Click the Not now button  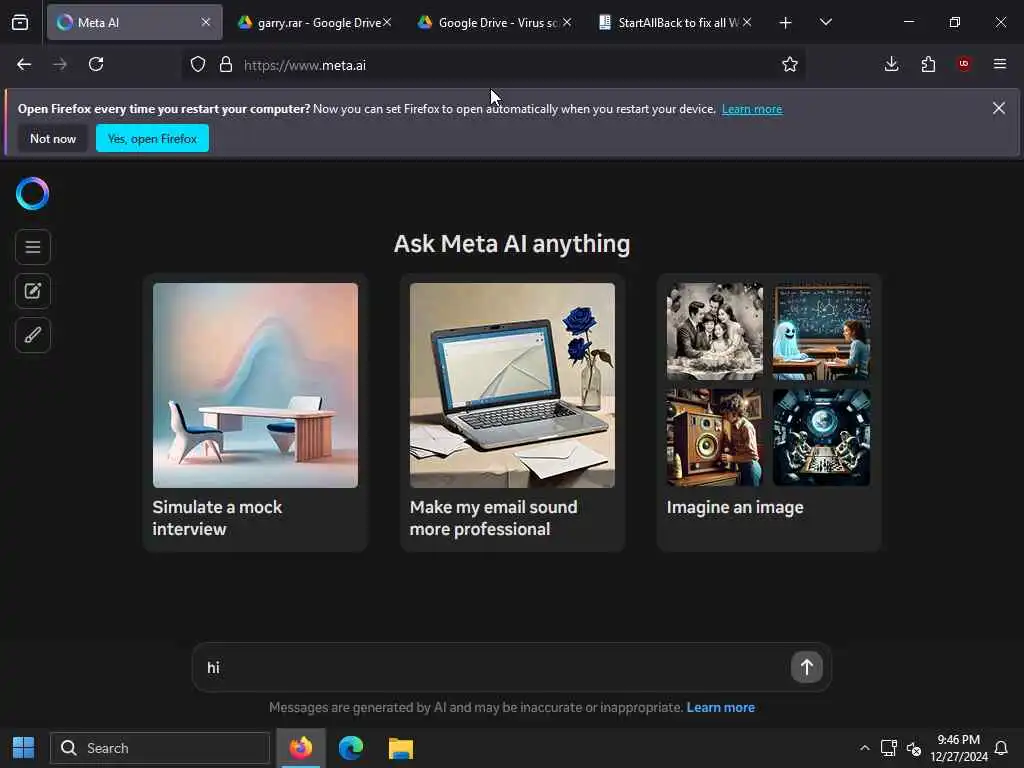tap(53, 138)
